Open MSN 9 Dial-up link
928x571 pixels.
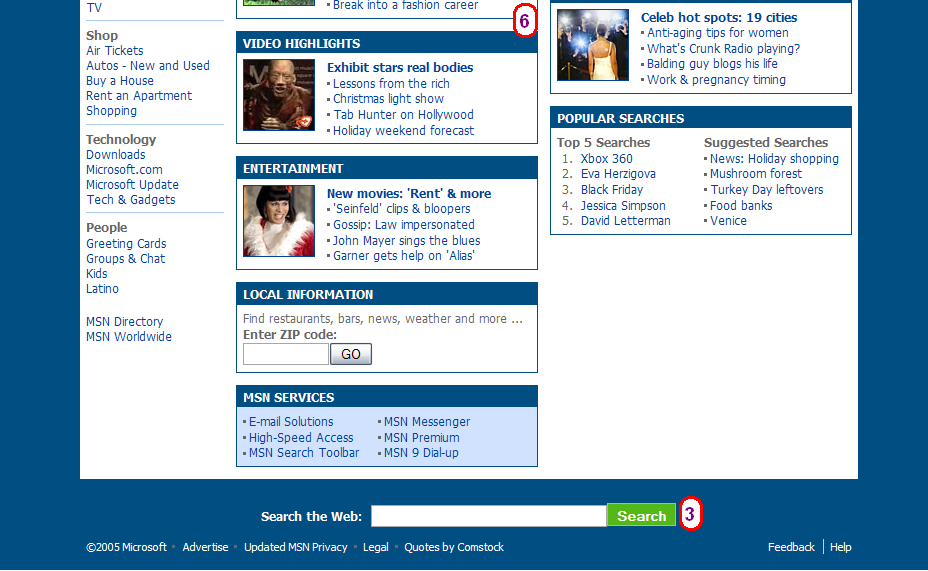[x=421, y=453]
